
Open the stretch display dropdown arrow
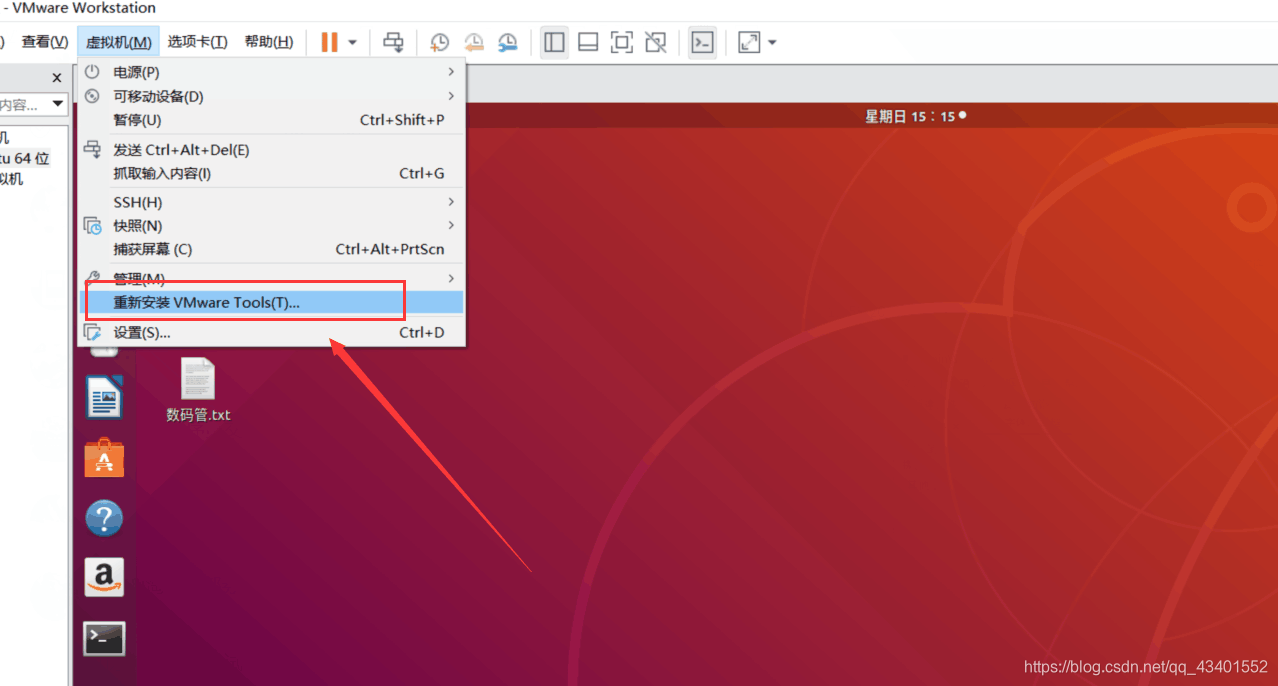point(772,43)
